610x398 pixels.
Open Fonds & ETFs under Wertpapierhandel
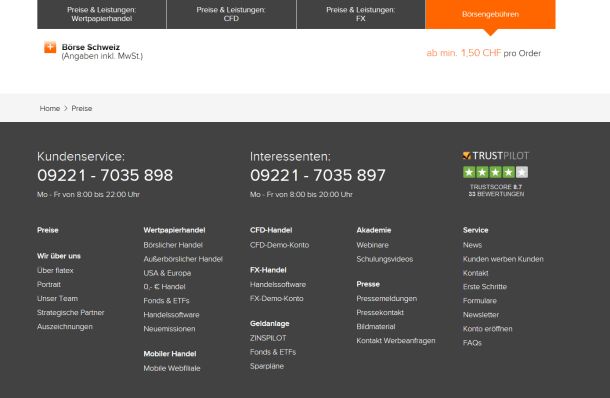point(167,301)
